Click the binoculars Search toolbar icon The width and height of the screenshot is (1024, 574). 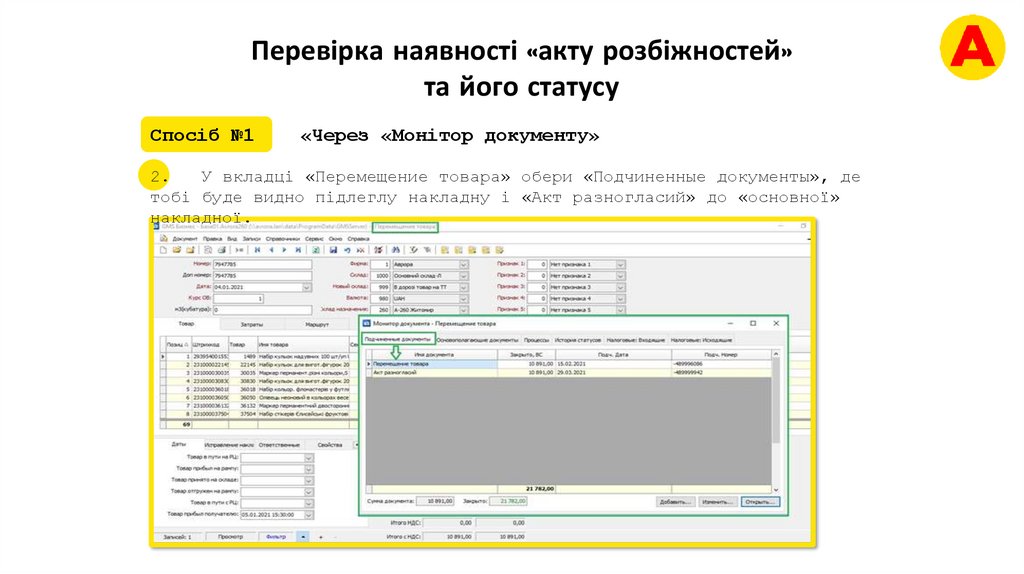[x=396, y=250]
